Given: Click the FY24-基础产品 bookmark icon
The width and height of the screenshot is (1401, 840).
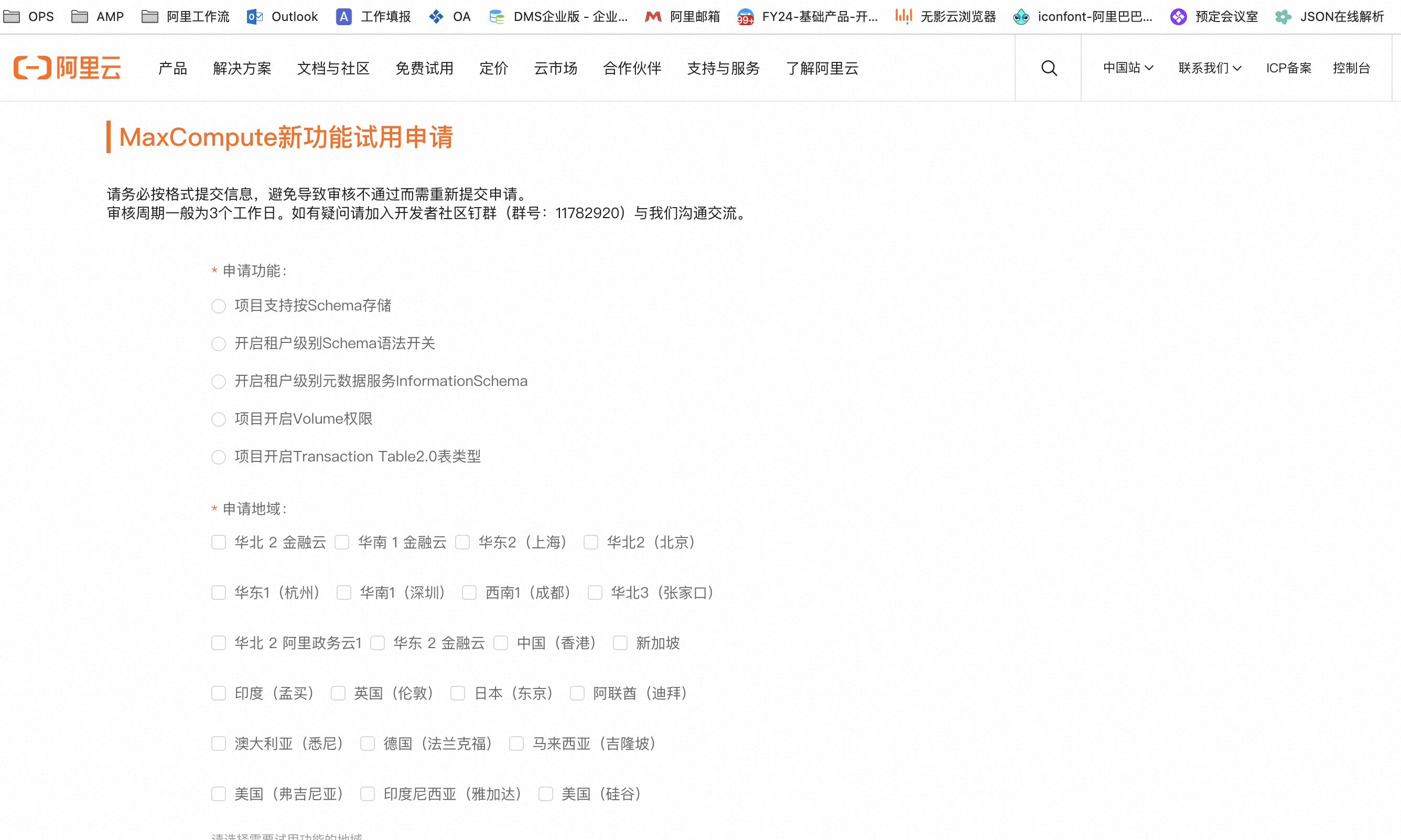Looking at the screenshot, I should click(x=746, y=17).
